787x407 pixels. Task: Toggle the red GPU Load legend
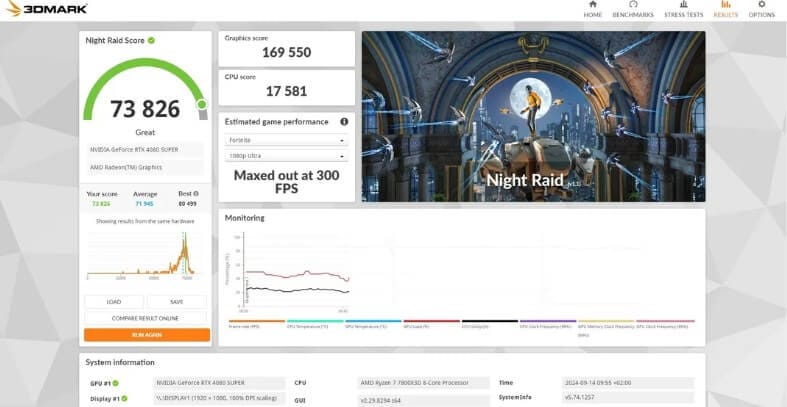click(x=432, y=324)
